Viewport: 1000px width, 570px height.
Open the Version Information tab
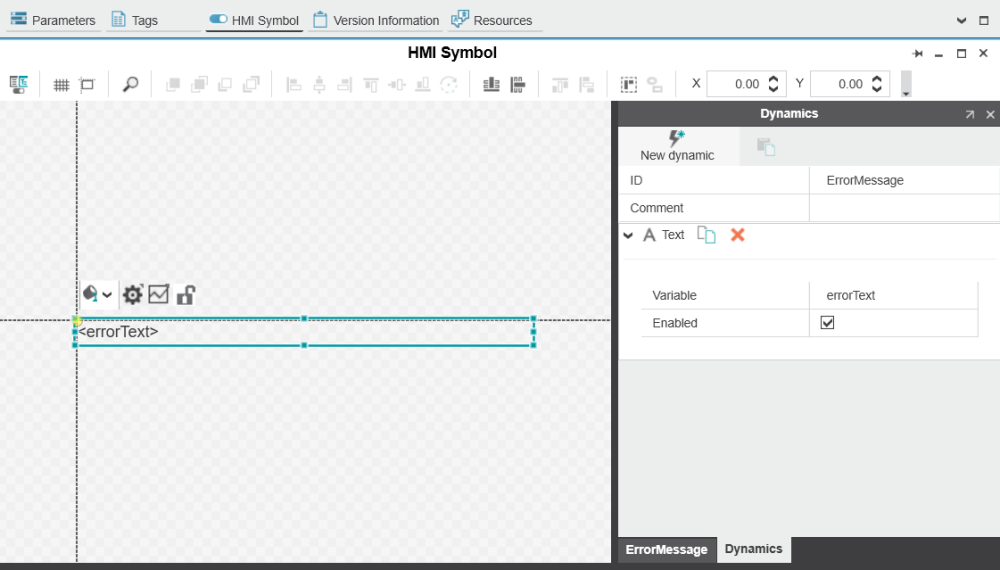[376, 20]
